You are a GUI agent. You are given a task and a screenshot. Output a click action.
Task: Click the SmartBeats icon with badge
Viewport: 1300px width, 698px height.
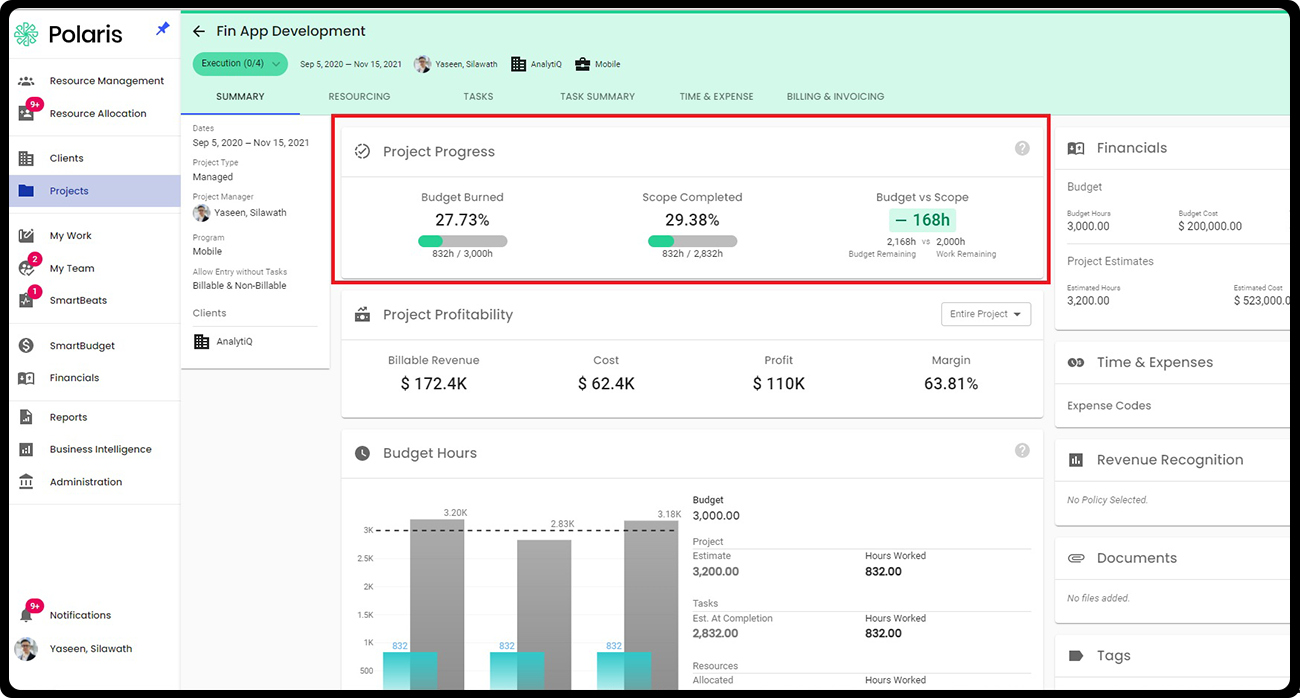[28, 299]
